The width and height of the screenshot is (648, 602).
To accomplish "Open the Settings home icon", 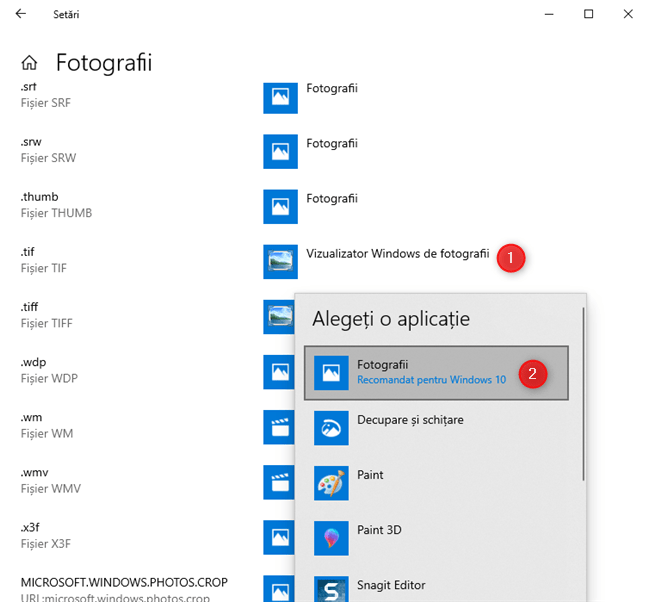I will click(x=29, y=63).
